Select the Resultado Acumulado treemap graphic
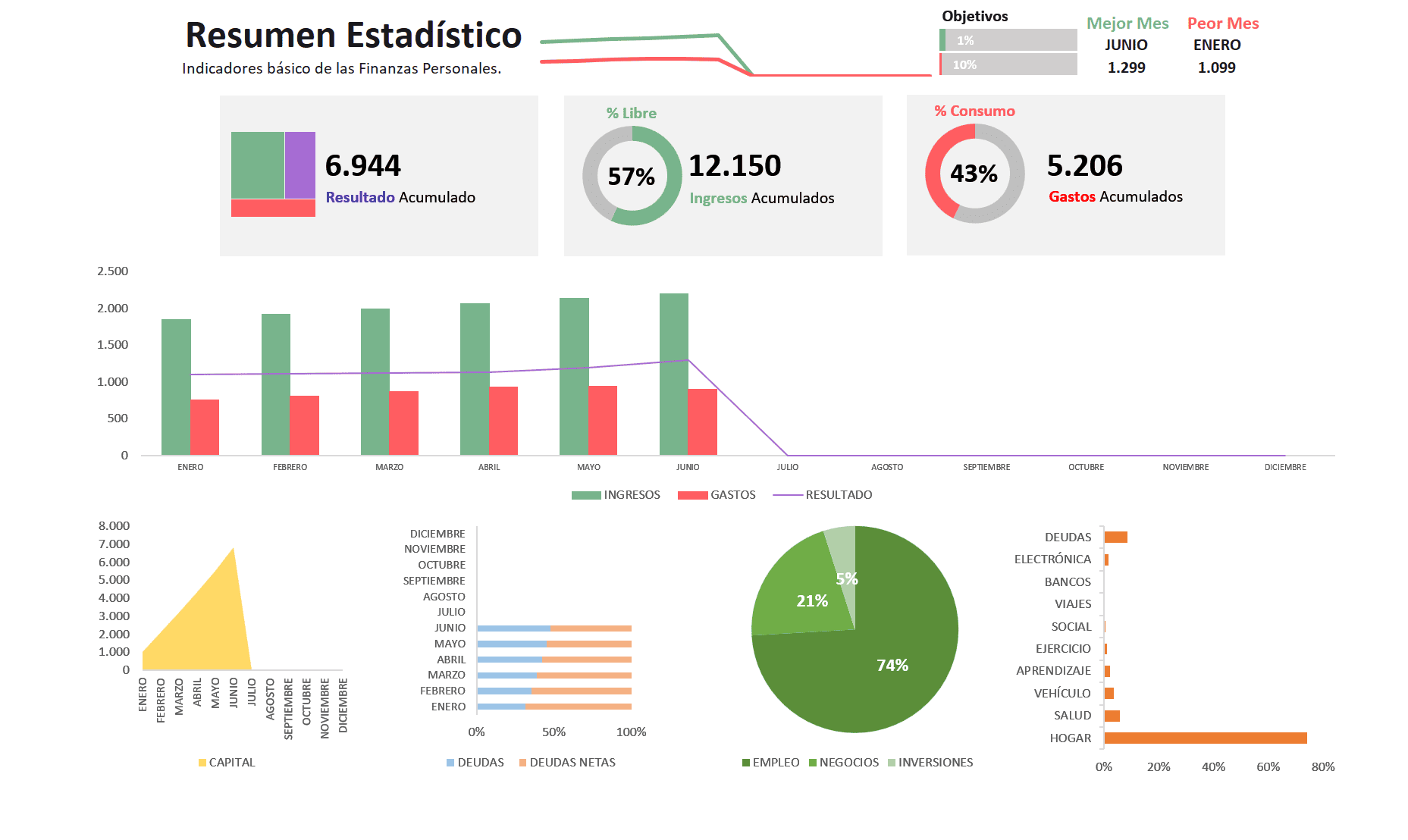The image size is (1408, 840). point(273,174)
